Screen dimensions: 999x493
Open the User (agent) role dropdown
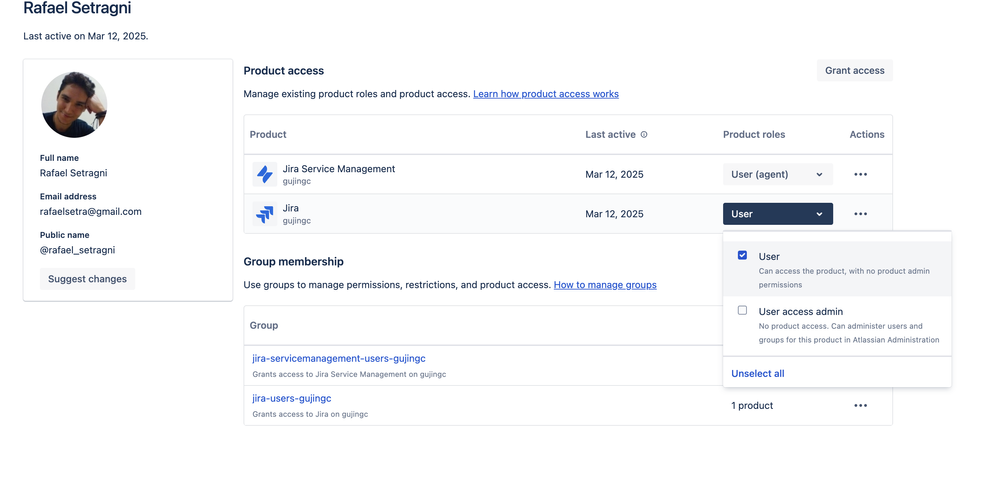coord(778,175)
